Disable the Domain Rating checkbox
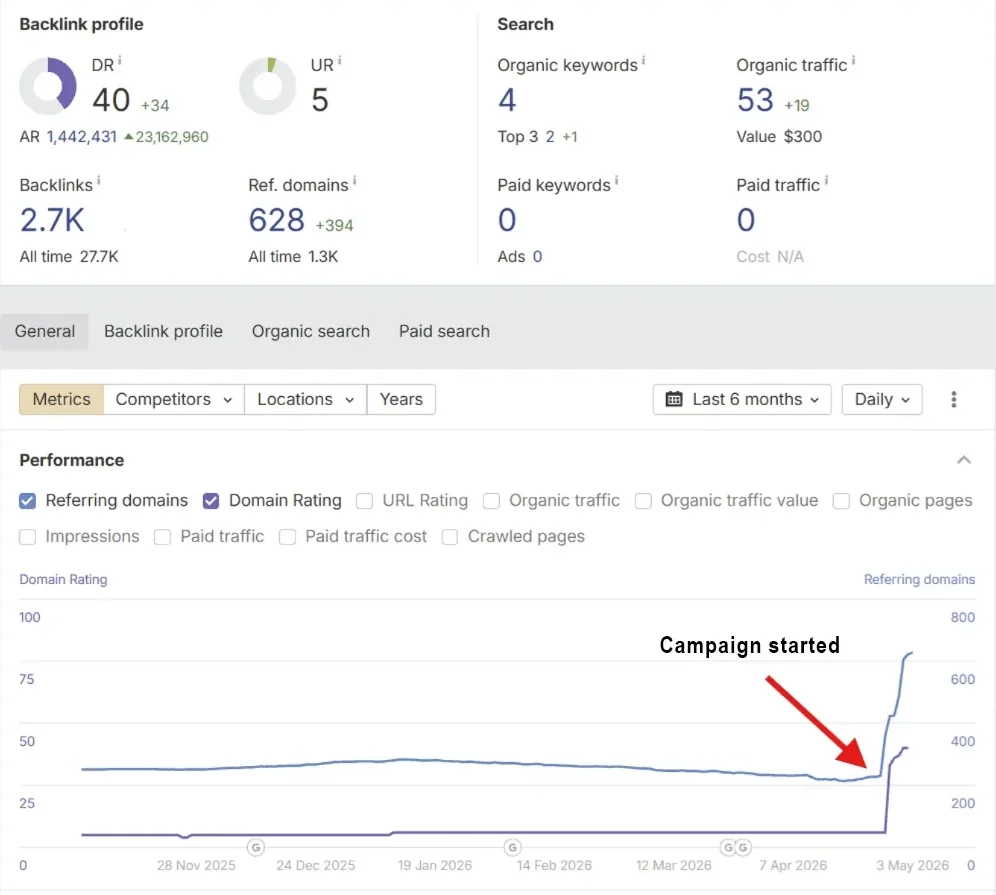996x895 pixels. pyautogui.click(x=211, y=501)
